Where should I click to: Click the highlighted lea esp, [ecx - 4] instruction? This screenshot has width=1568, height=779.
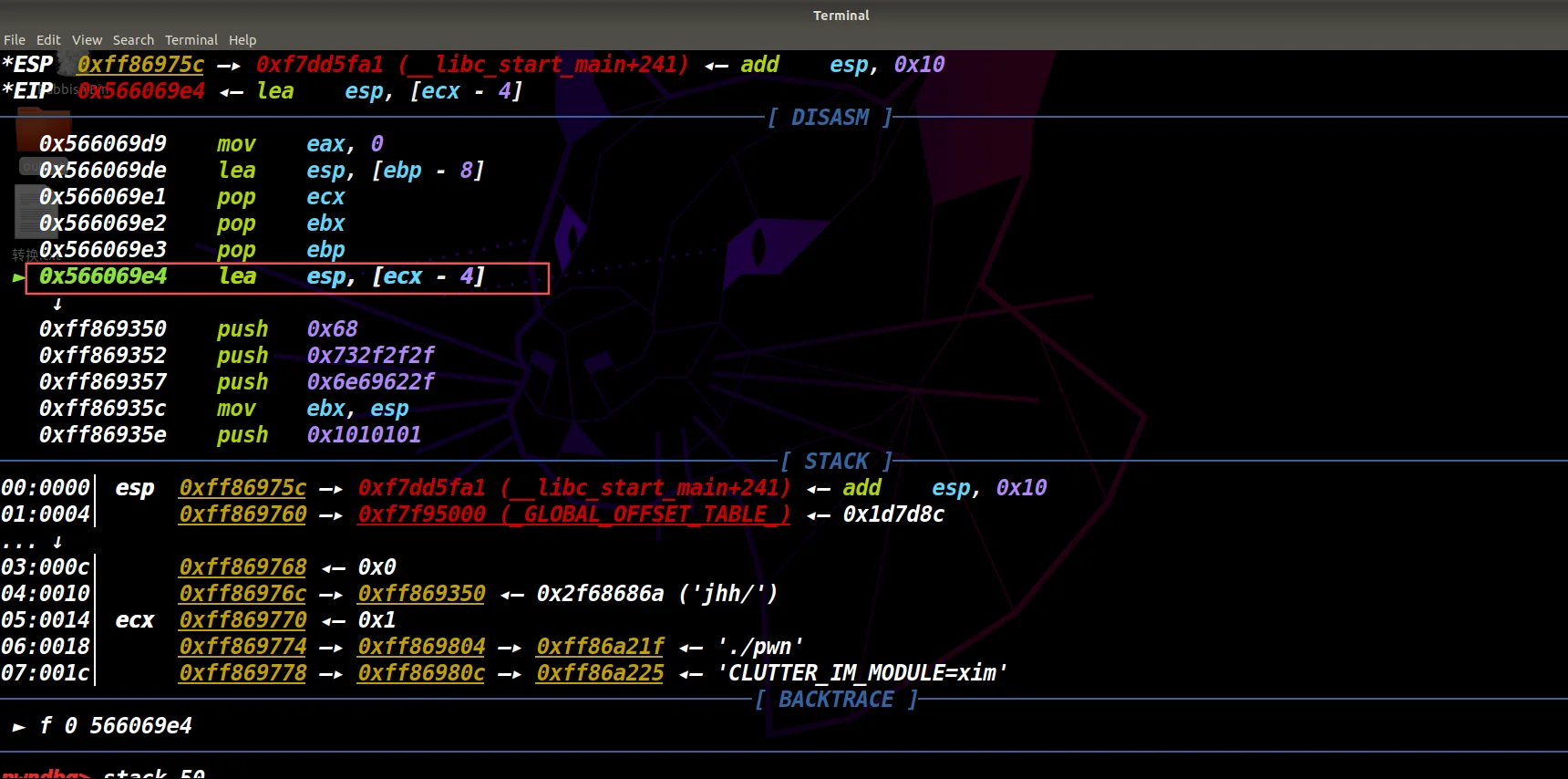click(287, 277)
